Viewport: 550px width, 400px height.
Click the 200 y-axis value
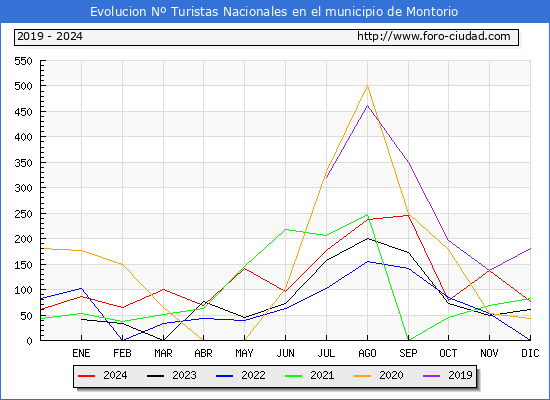tap(24, 239)
